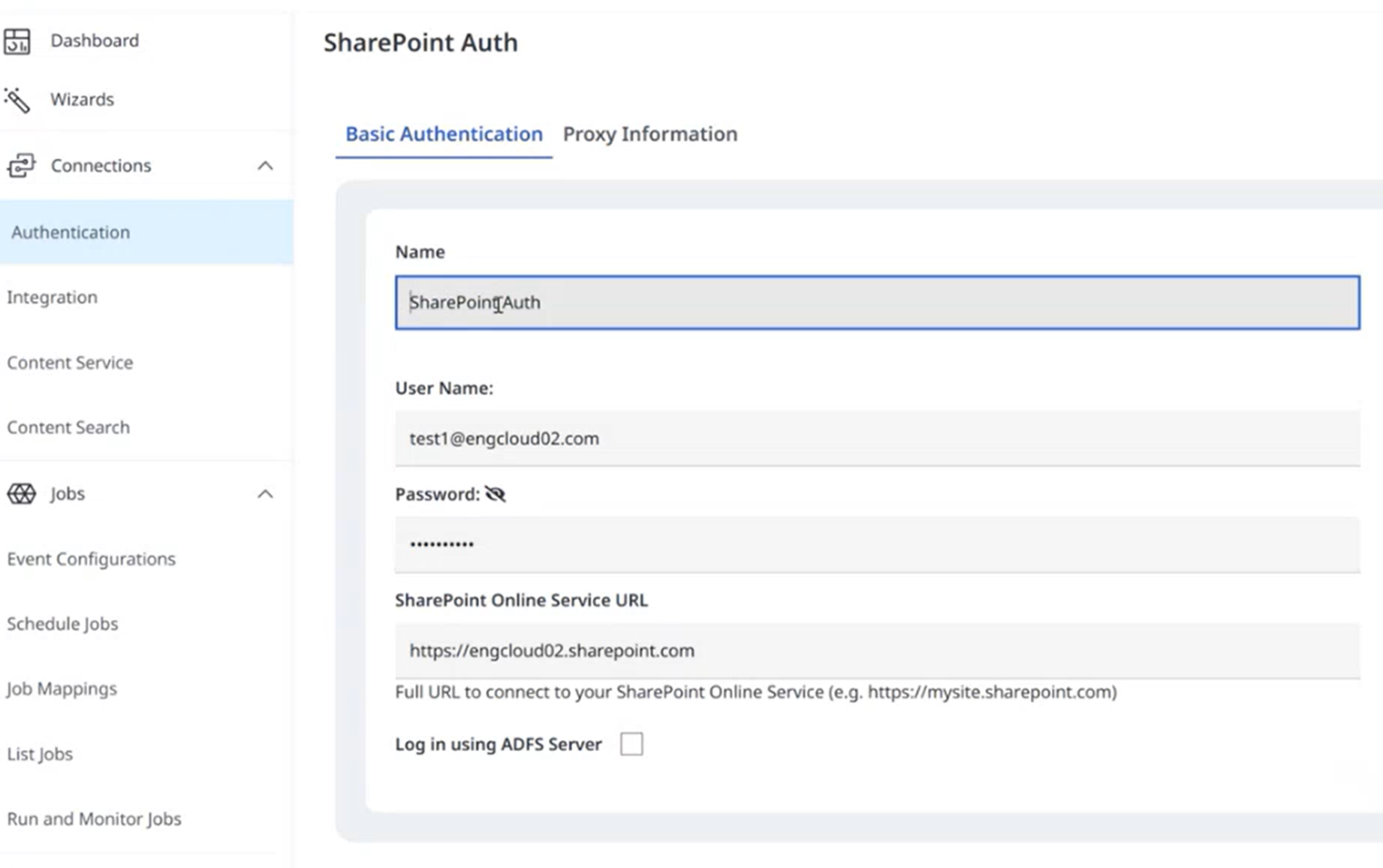Screen dimensions: 1383x868
Task: Open Event Configurations under Jobs
Action: 91,559
